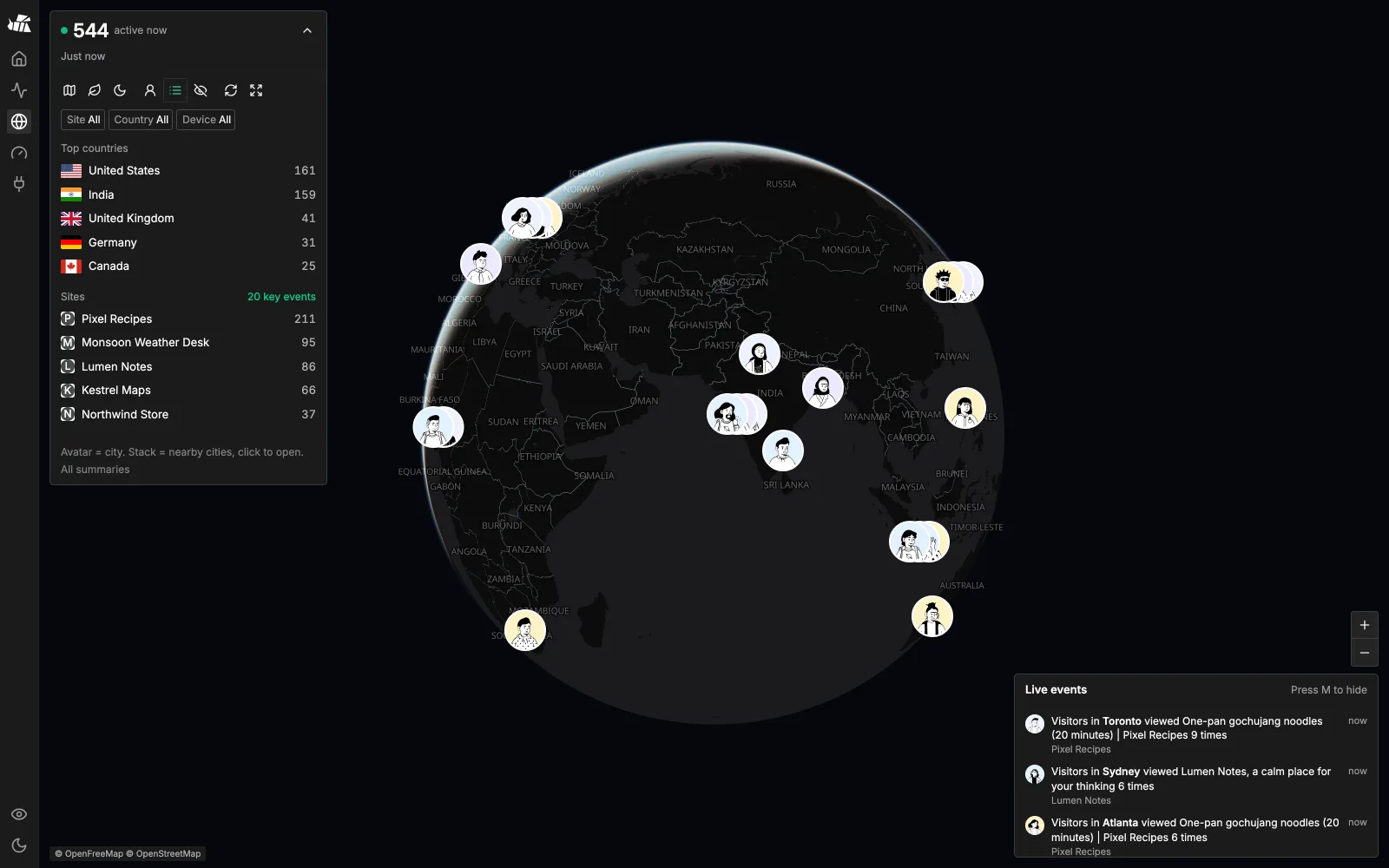Screen dimensions: 1389x868
Task: Open the 20 key events link
Action: click(281, 297)
